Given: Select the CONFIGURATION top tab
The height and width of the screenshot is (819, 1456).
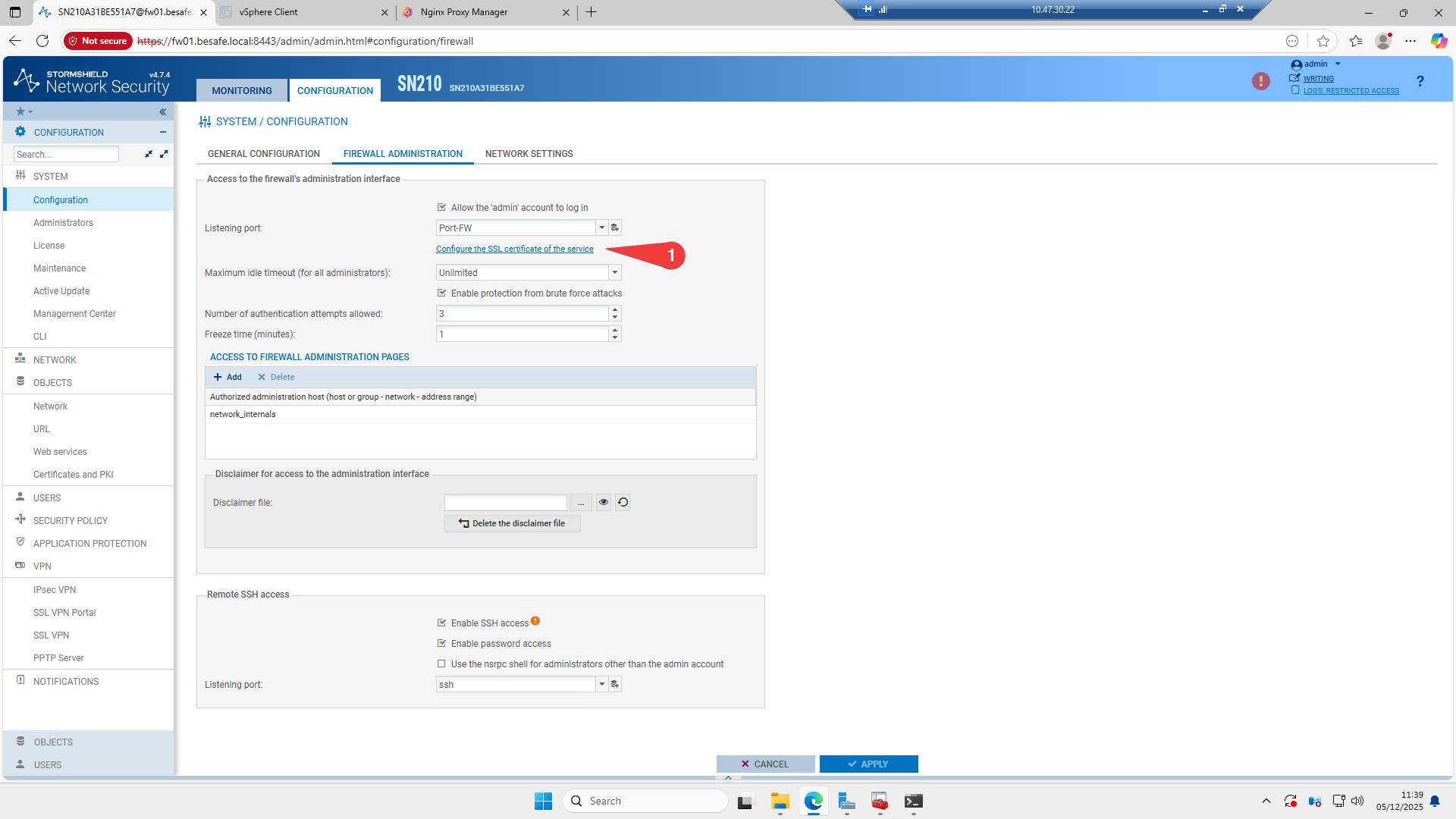Looking at the screenshot, I should point(334,90).
